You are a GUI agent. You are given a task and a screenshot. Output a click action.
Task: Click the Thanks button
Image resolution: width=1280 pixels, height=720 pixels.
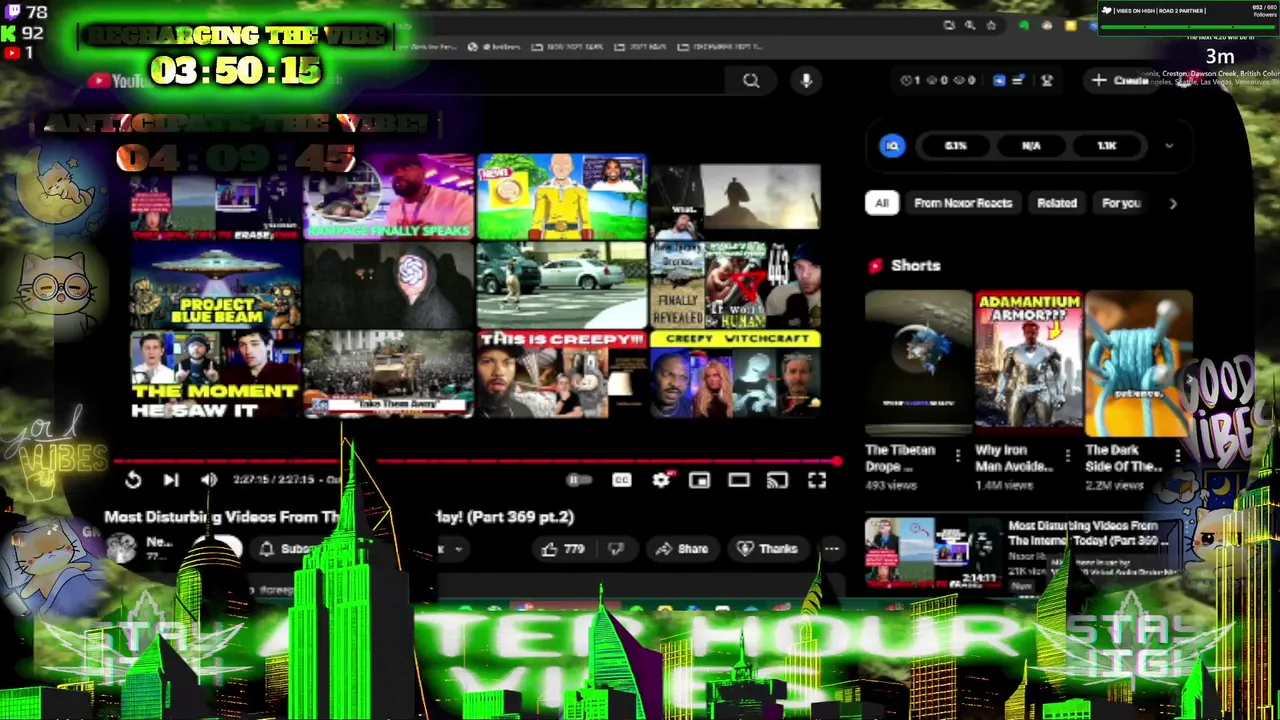(x=767, y=548)
